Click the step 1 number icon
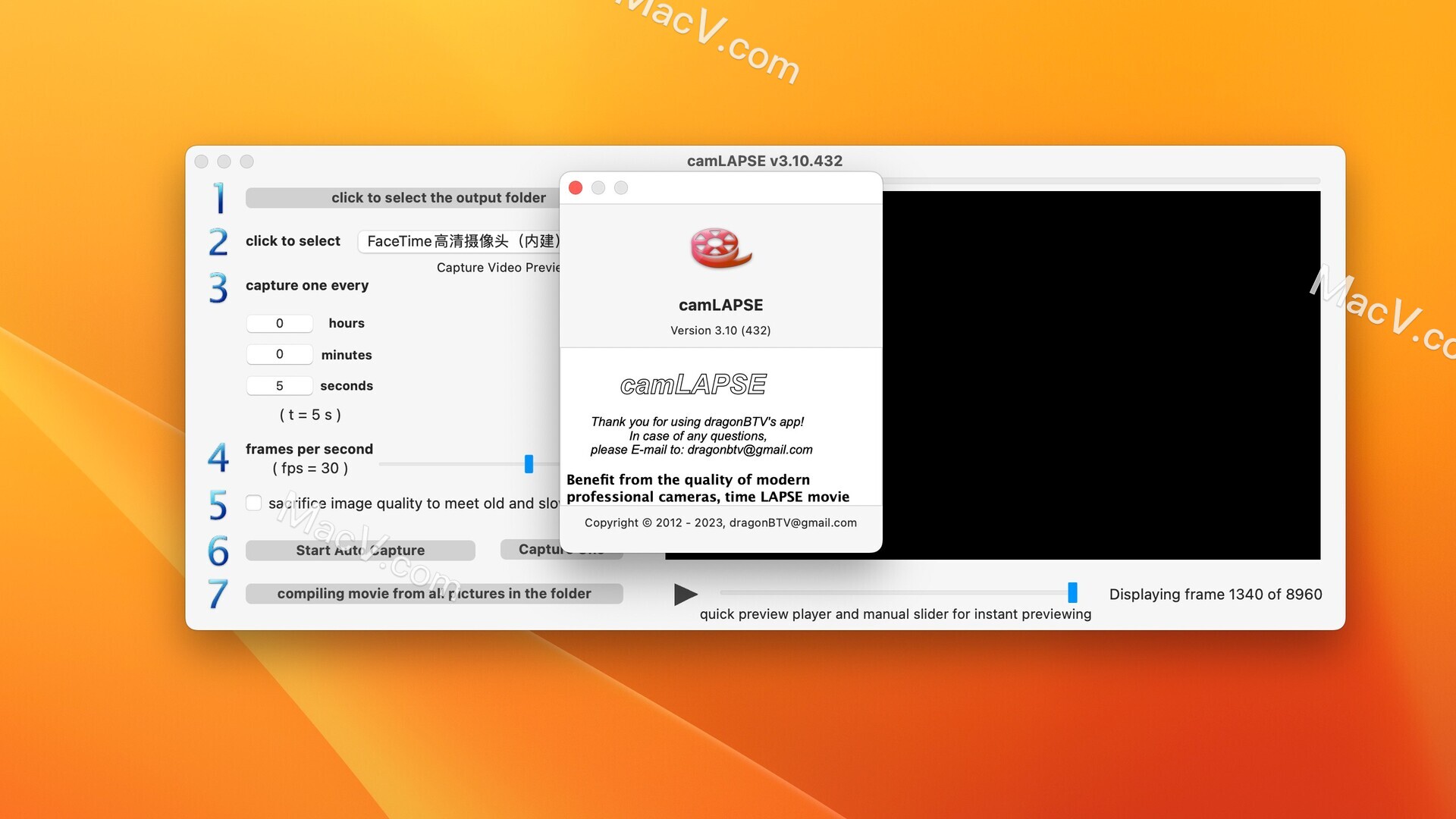Viewport: 1456px width, 819px height. pos(218,198)
